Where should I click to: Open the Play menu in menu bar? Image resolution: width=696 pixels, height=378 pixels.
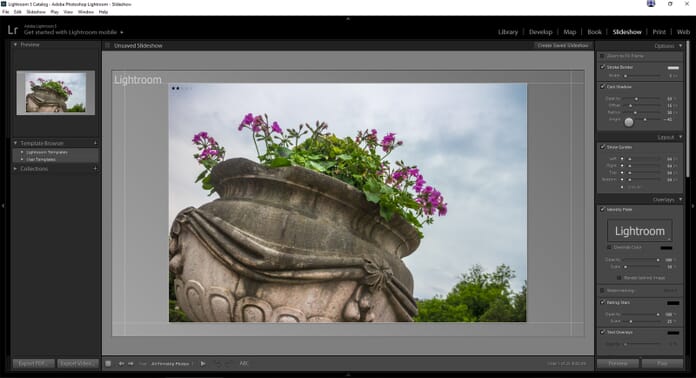click(x=55, y=12)
